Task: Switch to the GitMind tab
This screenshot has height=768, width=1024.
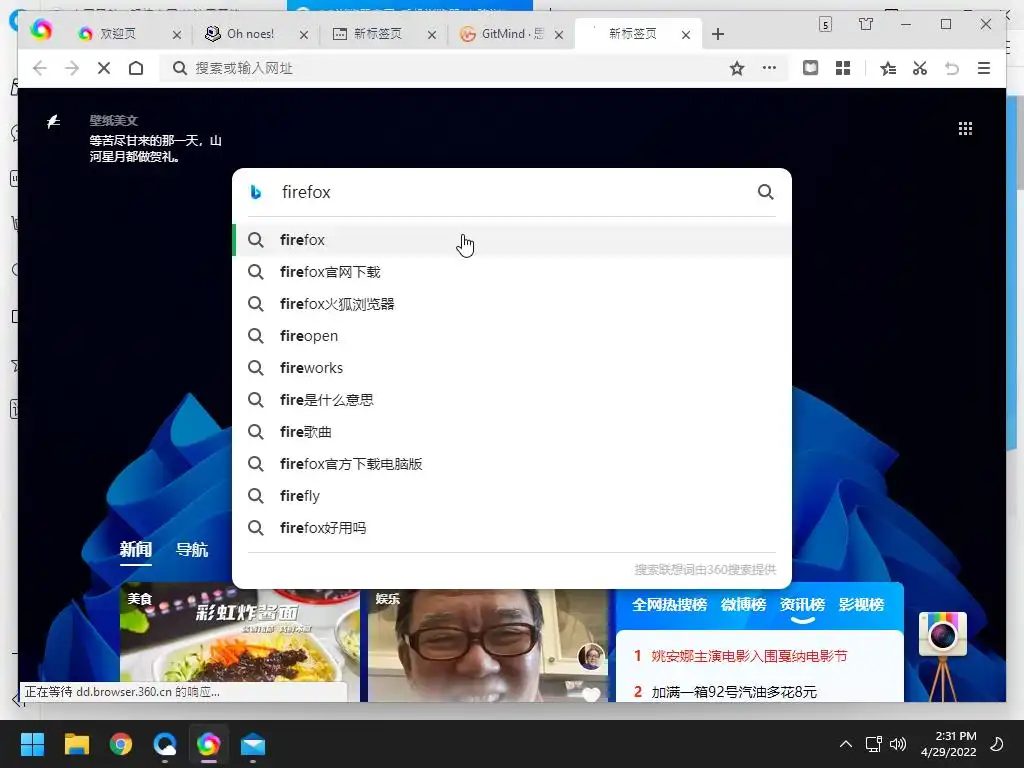Action: [512, 34]
